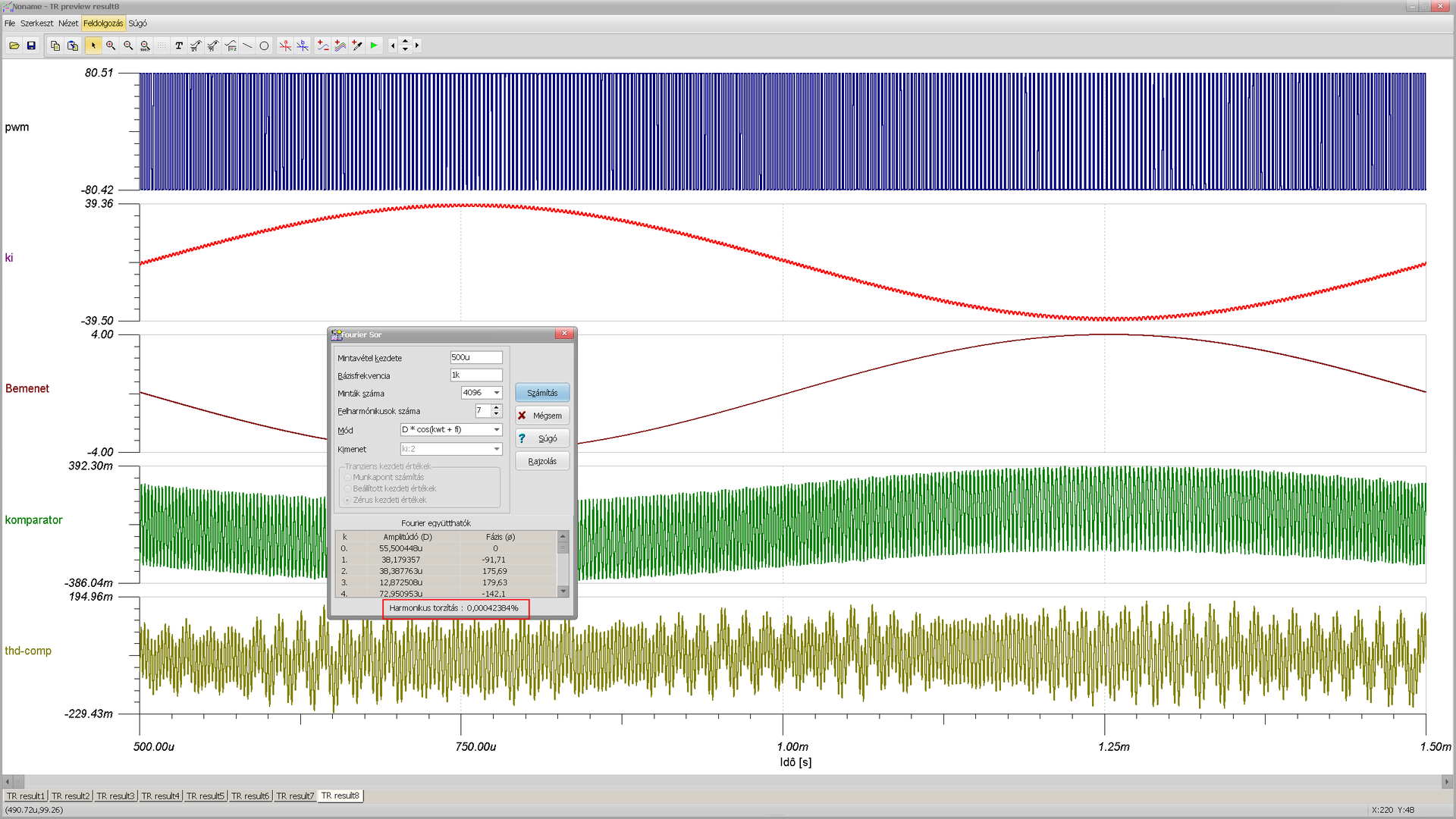This screenshot has width=1456, height=819.
Task: Open the 'Minták száma' dropdown
Action: coord(497,393)
